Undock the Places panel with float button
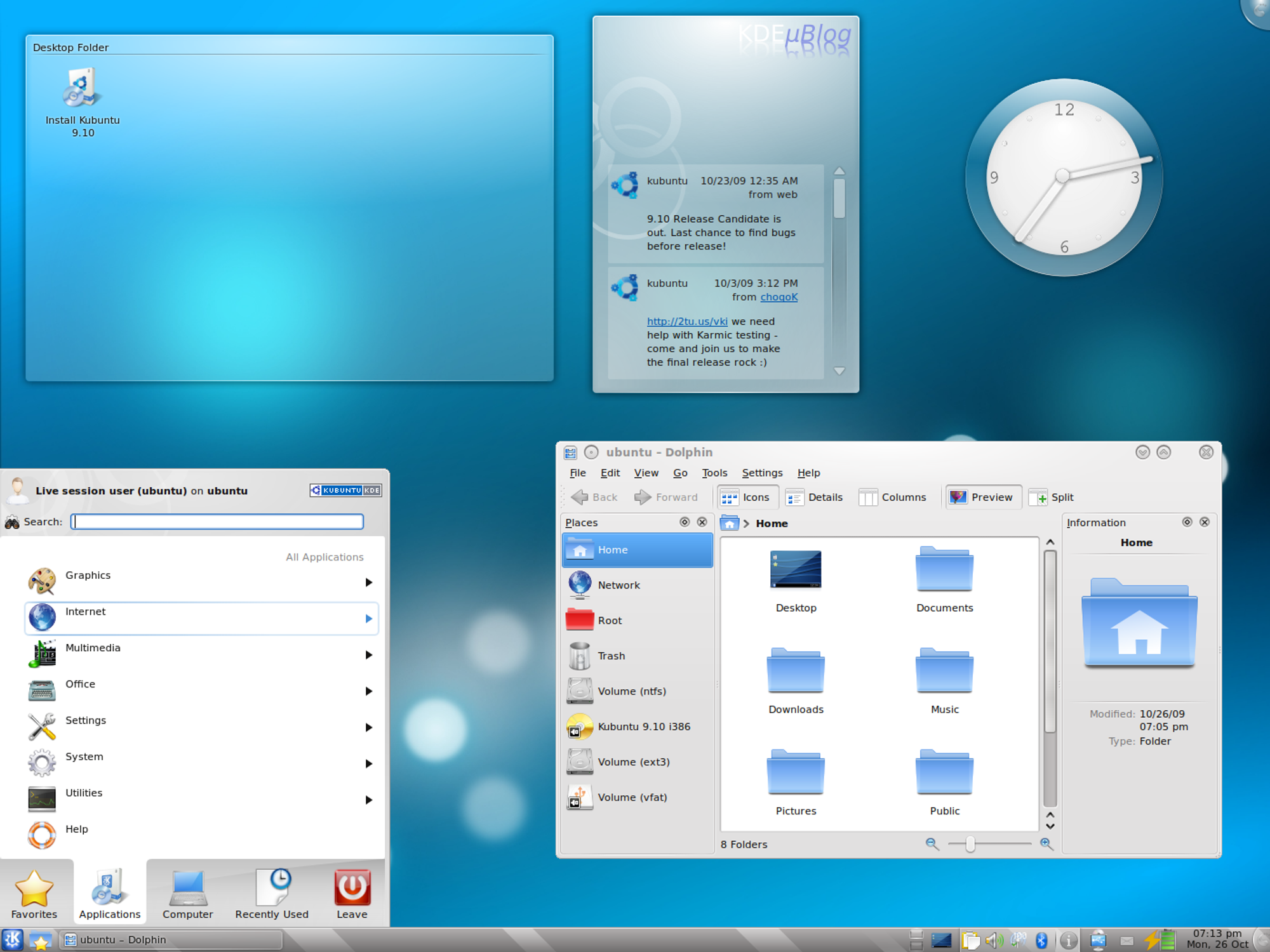The width and height of the screenshot is (1270, 952). pos(684,522)
